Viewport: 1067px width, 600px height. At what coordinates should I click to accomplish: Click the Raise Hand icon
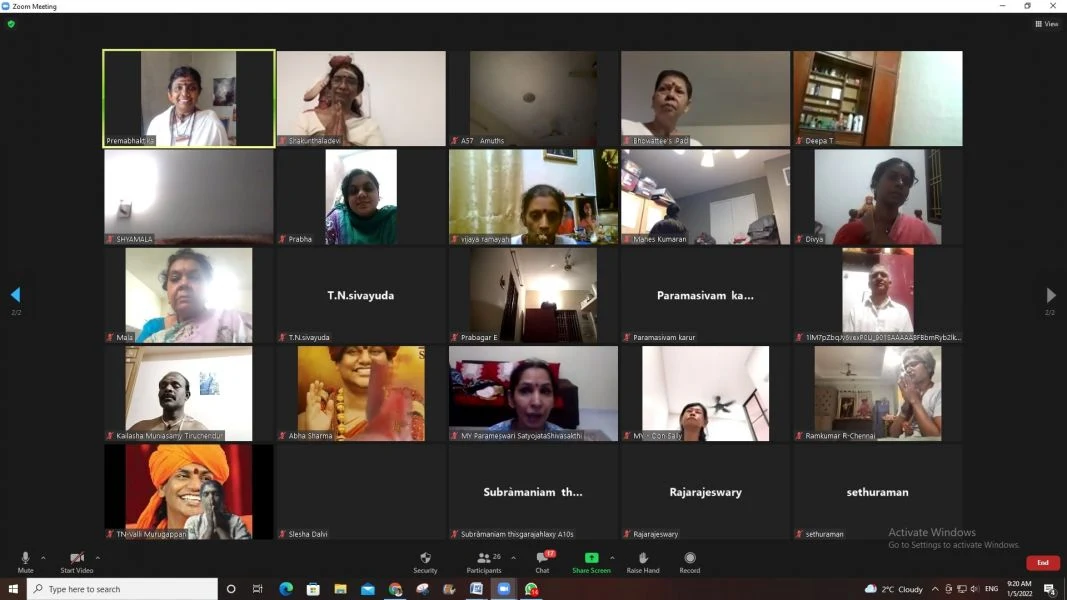[x=643, y=558]
